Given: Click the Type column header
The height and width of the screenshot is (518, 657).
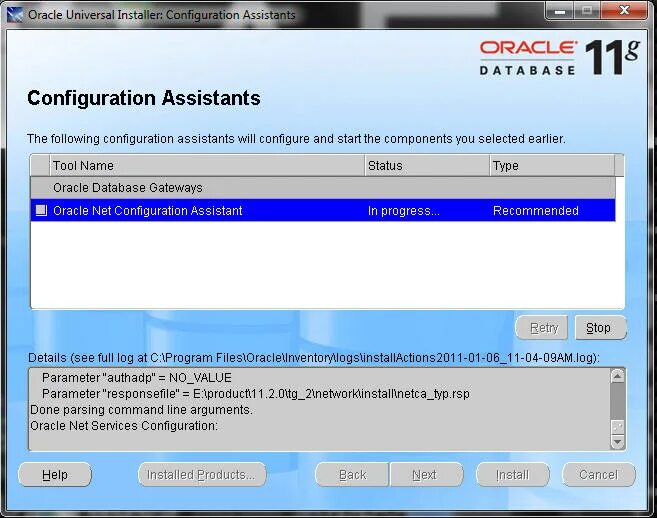Looking at the screenshot, I should 552,166.
